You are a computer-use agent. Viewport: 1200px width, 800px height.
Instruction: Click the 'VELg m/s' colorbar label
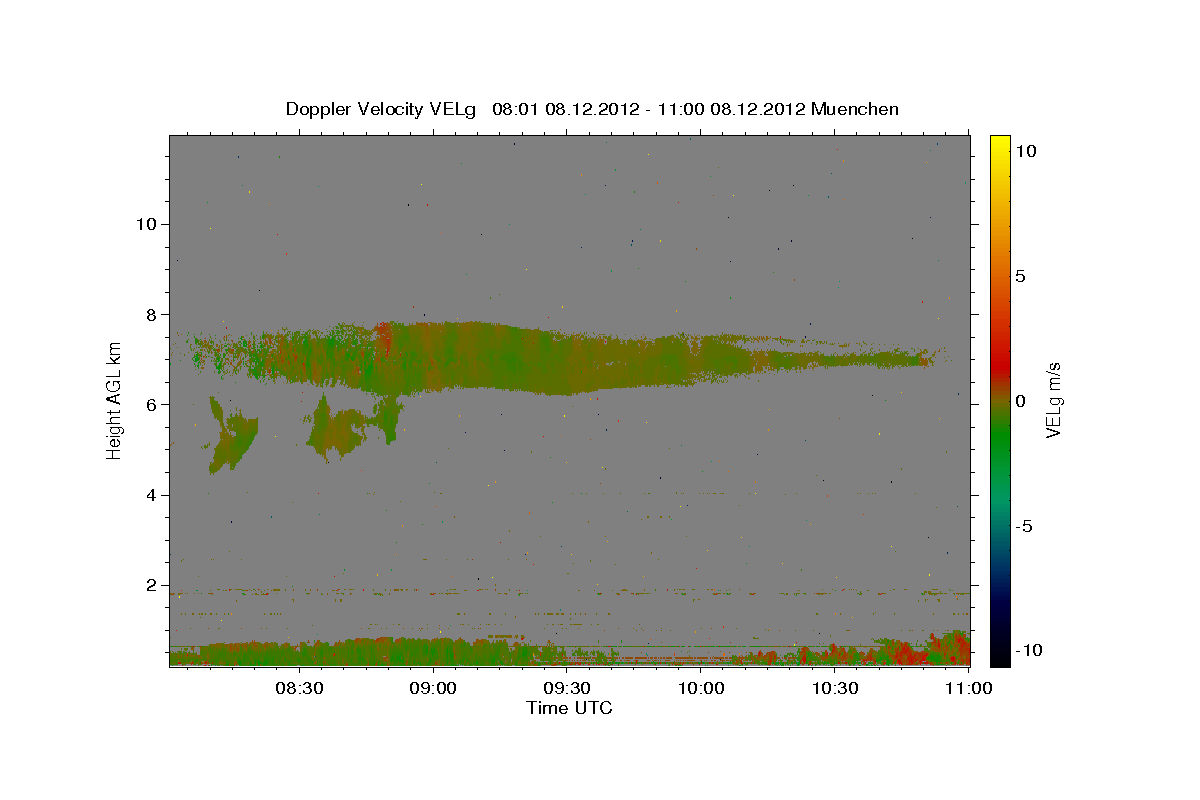[1054, 400]
